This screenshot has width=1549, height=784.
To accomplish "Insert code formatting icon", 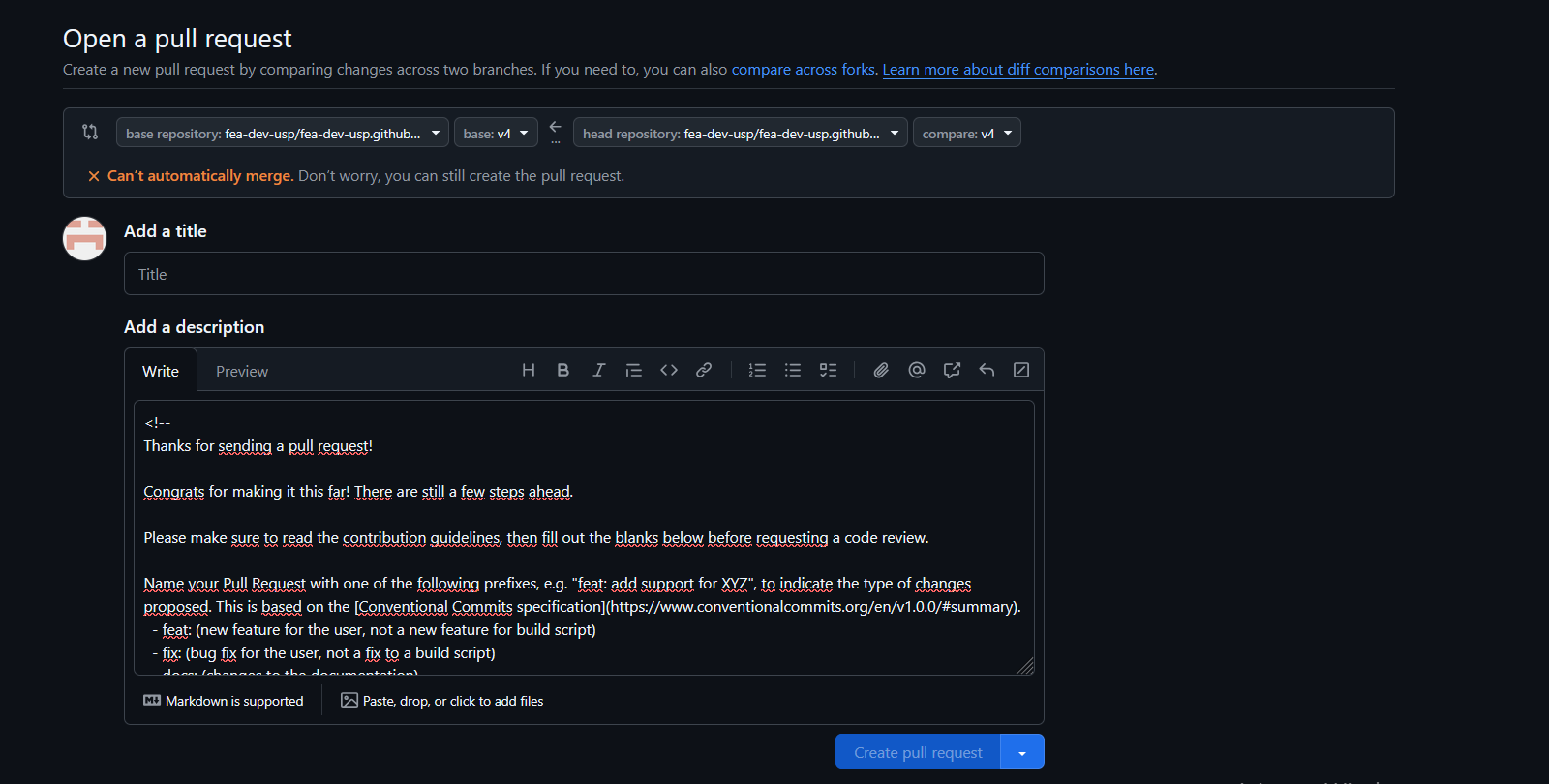I will click(x=669, y=370).
